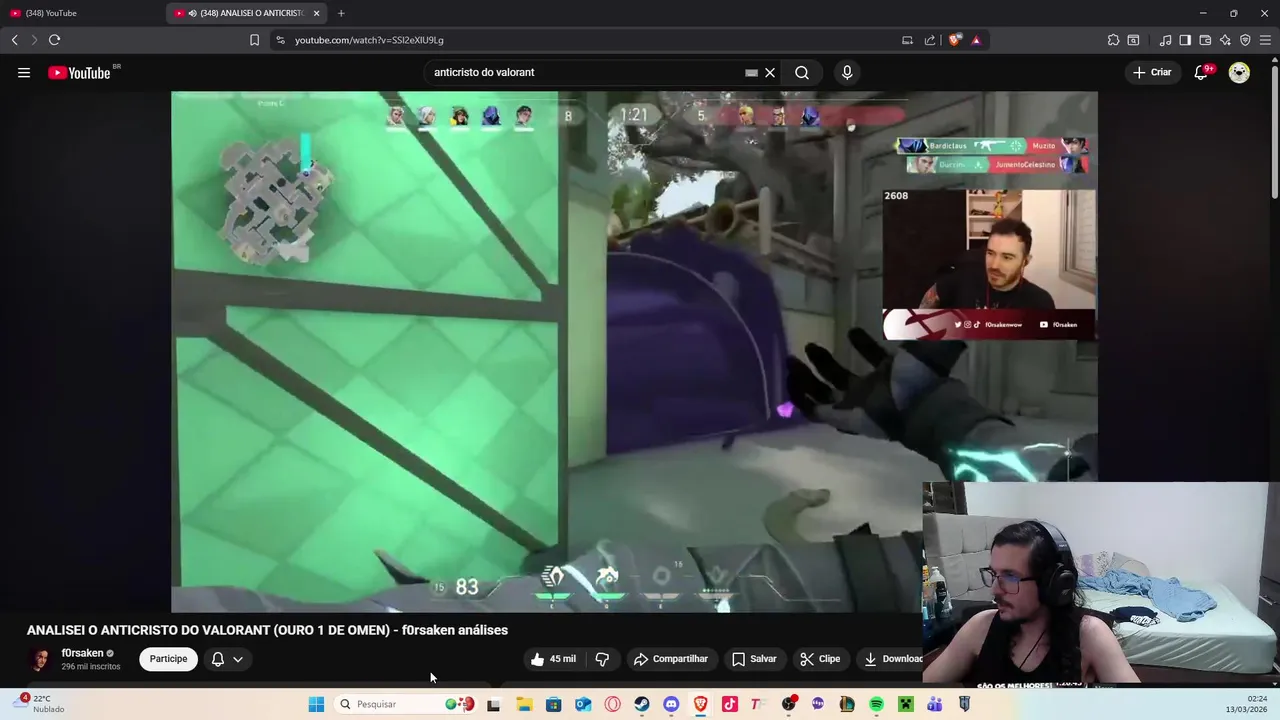Go forward in browser history

pos(33,40)
